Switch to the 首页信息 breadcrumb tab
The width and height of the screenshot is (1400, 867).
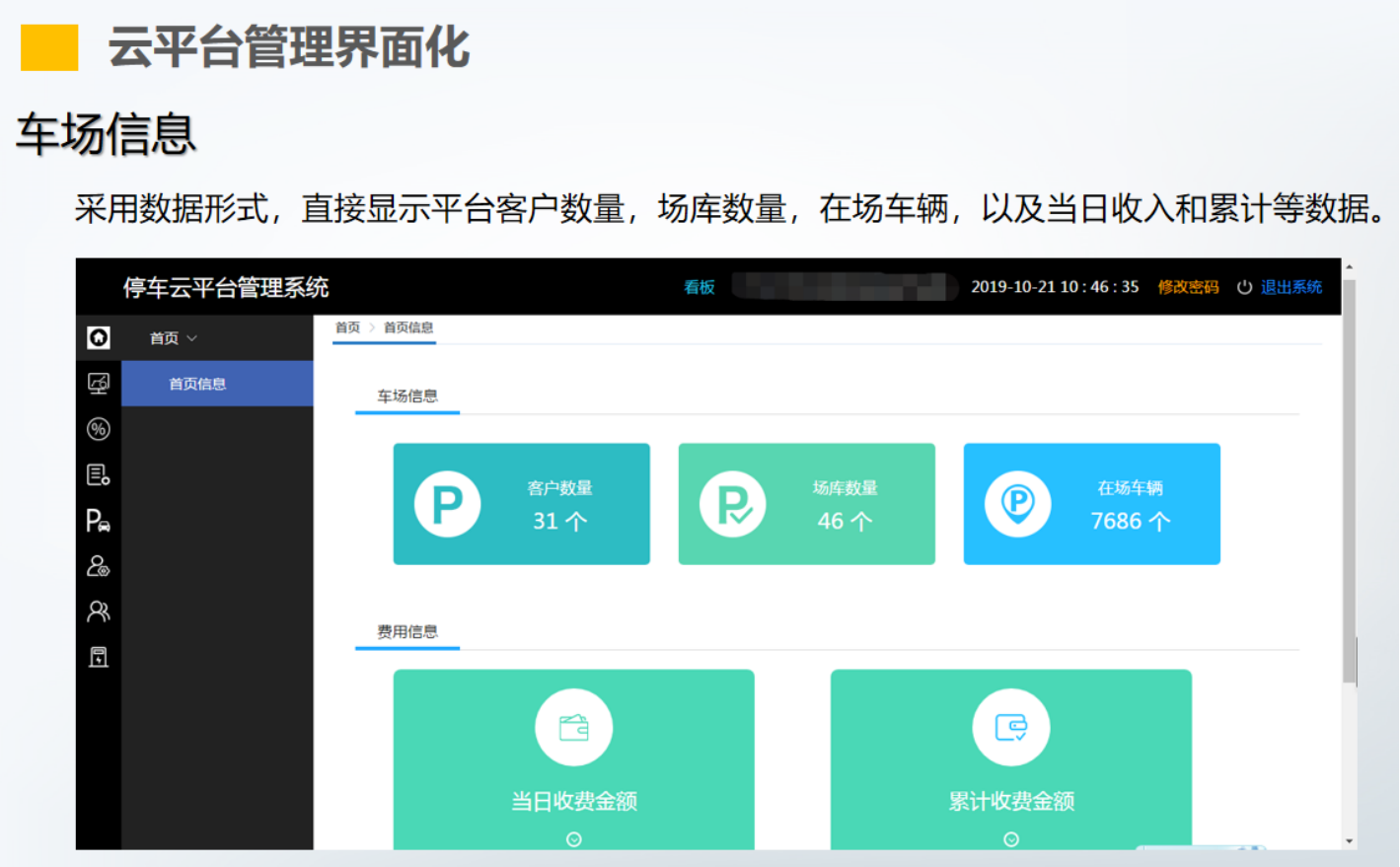point(408,327)
